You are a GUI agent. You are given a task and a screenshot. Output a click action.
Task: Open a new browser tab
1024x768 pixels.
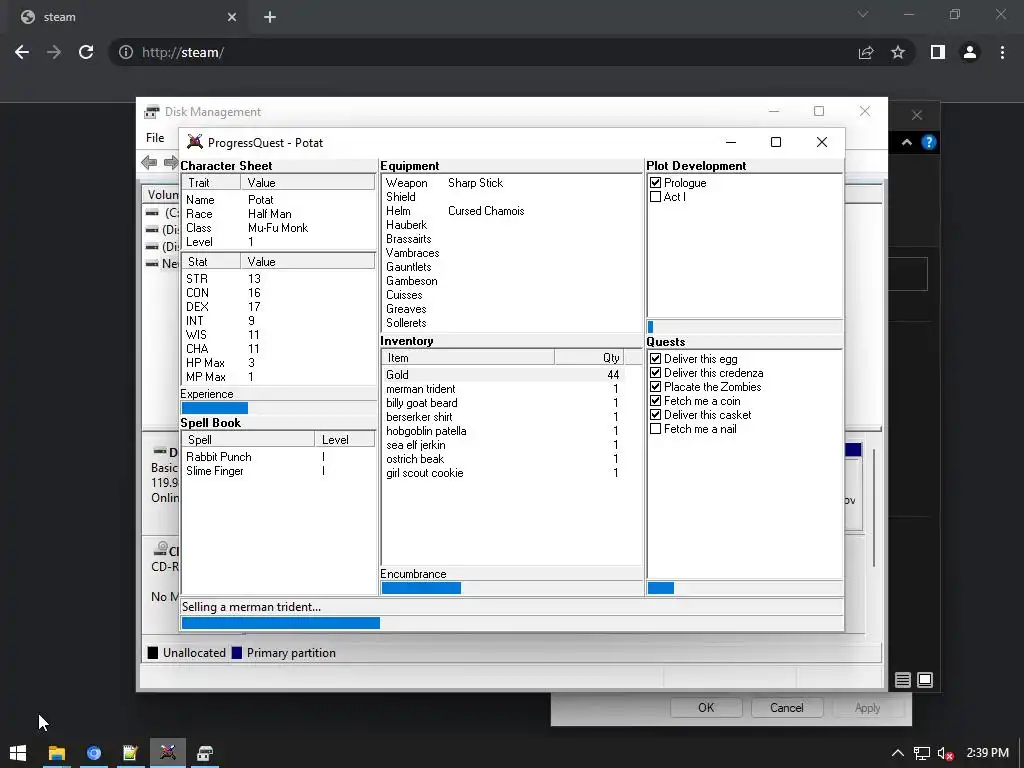(270, 17)
